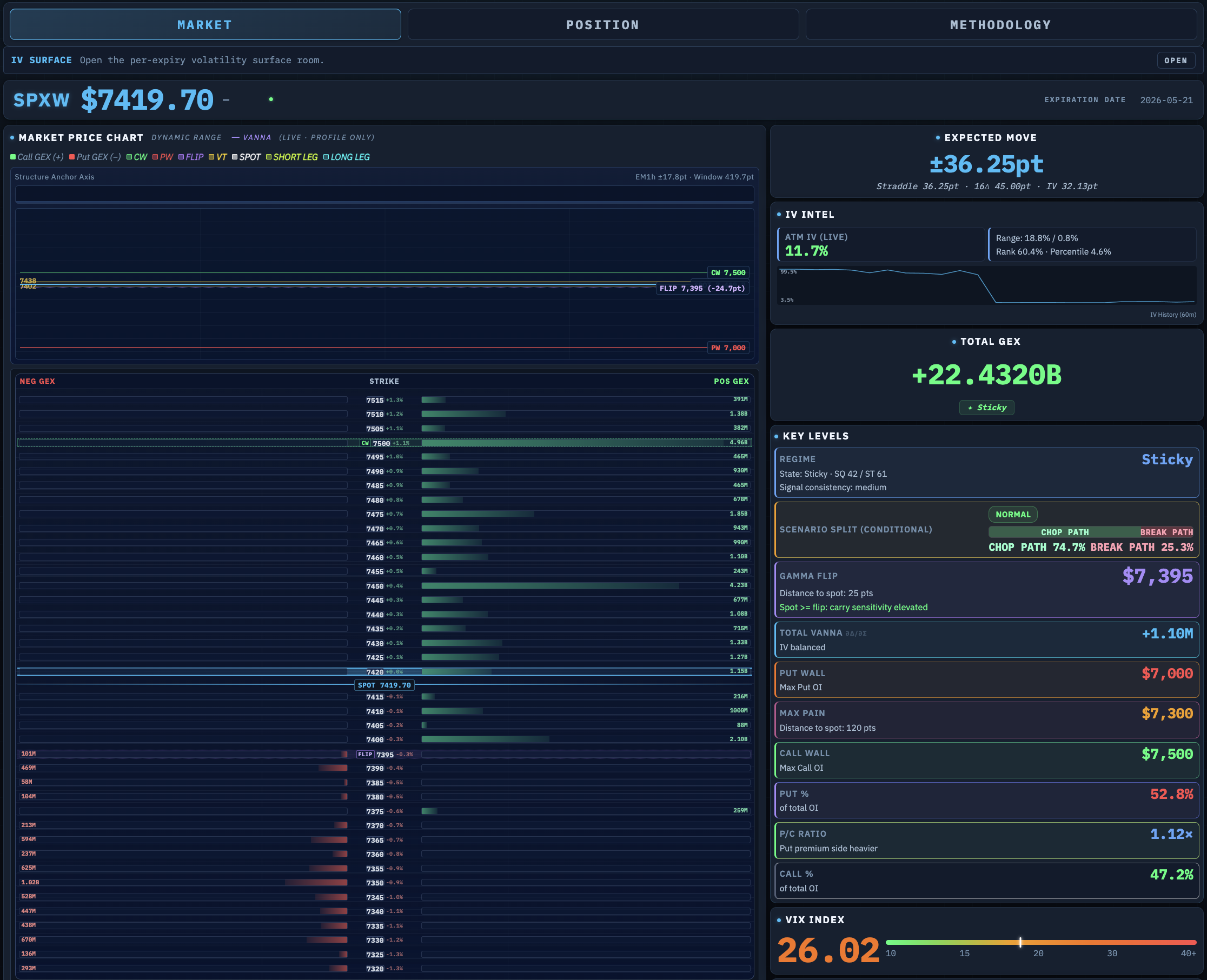Select the 7400 strike row
1207x980 pixels.
coord(384,739)
